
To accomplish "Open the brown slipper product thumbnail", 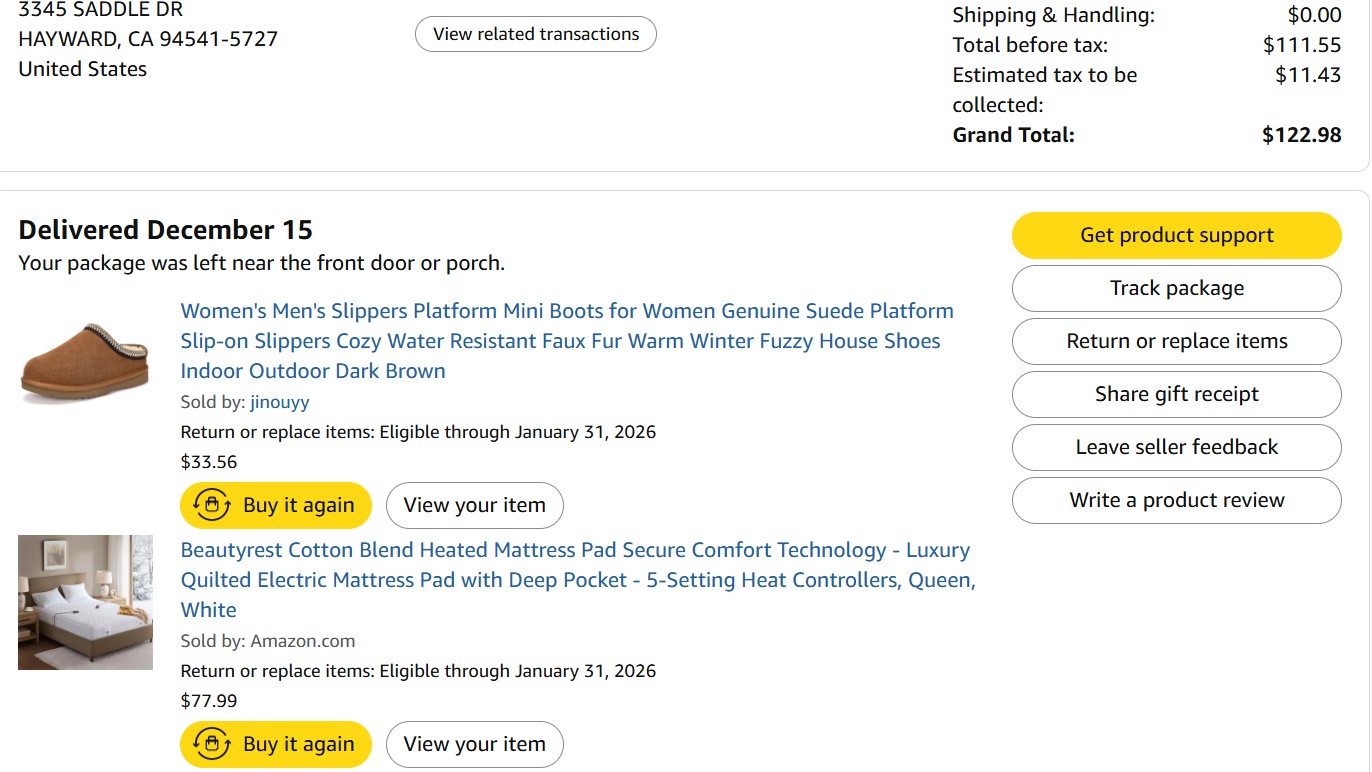I will click(x=85, y=364).
